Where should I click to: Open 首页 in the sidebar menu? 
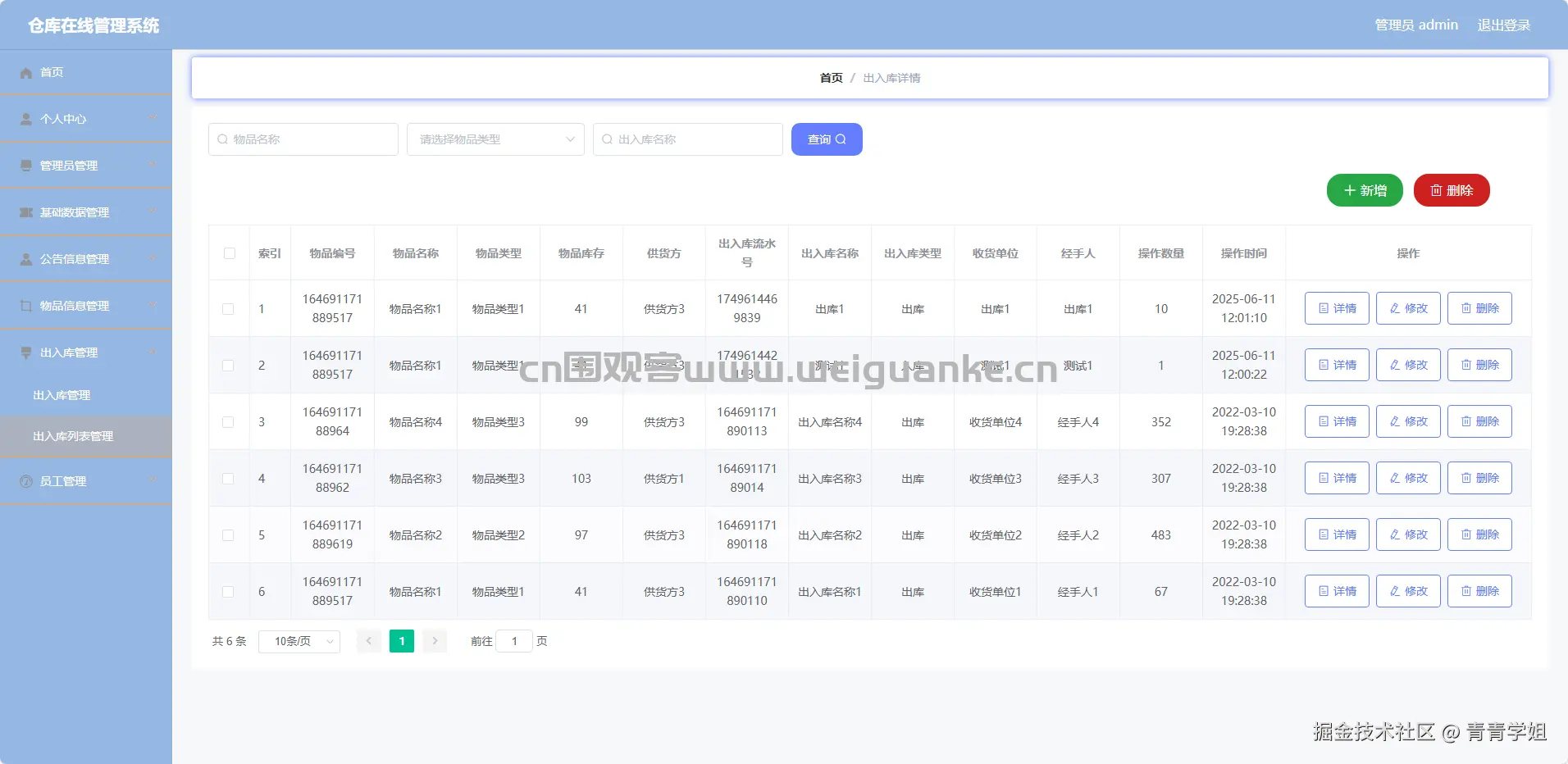[x=86, y=73]
